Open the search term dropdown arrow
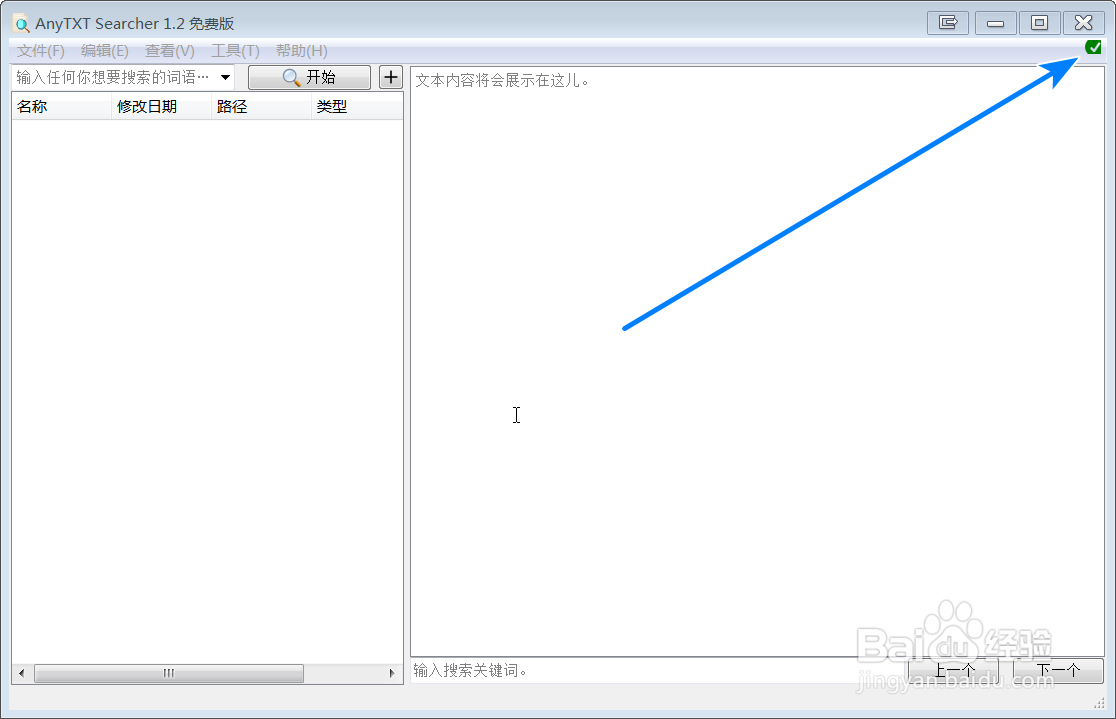This screenshot has height=719, width=1116. [x=225, y=77]
